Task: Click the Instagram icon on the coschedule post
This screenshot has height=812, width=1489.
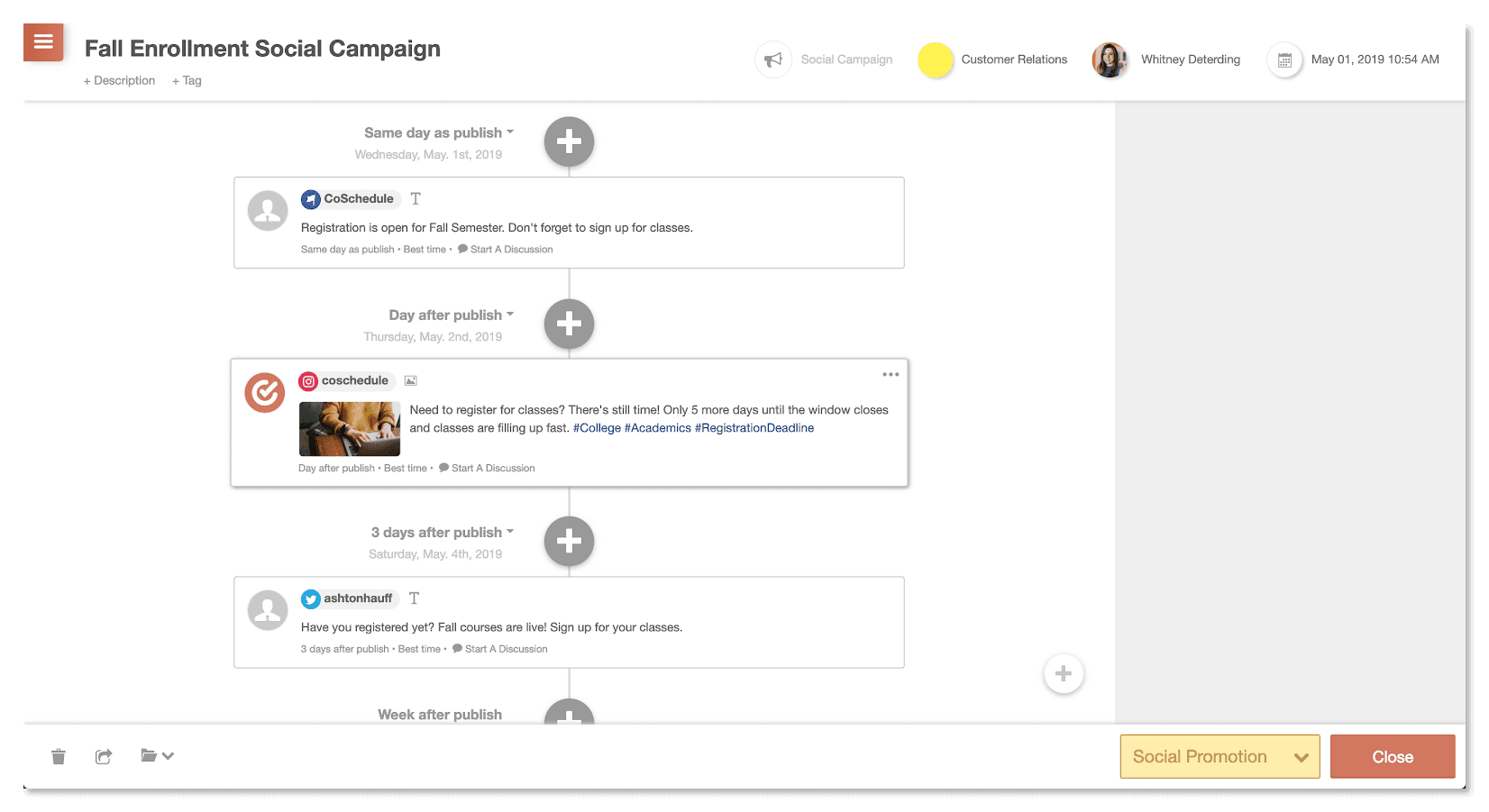Action: pyautogui.click(x=308, y=380)
